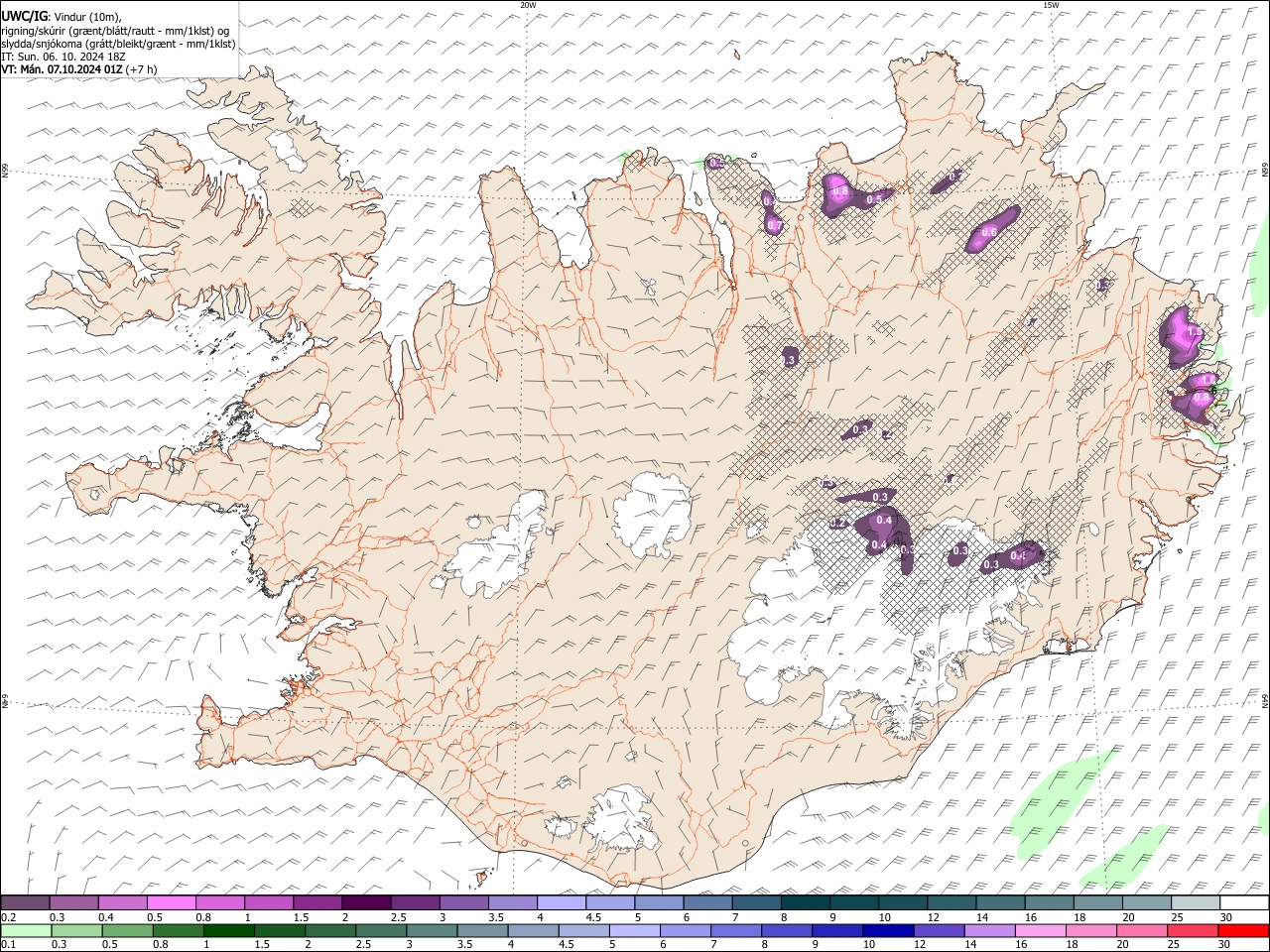The height and width of the screenshot is (952, 1270).
Task: Click the palest green swatch starting at 0.1 in the lower legend row
Action: coord(27,930)
